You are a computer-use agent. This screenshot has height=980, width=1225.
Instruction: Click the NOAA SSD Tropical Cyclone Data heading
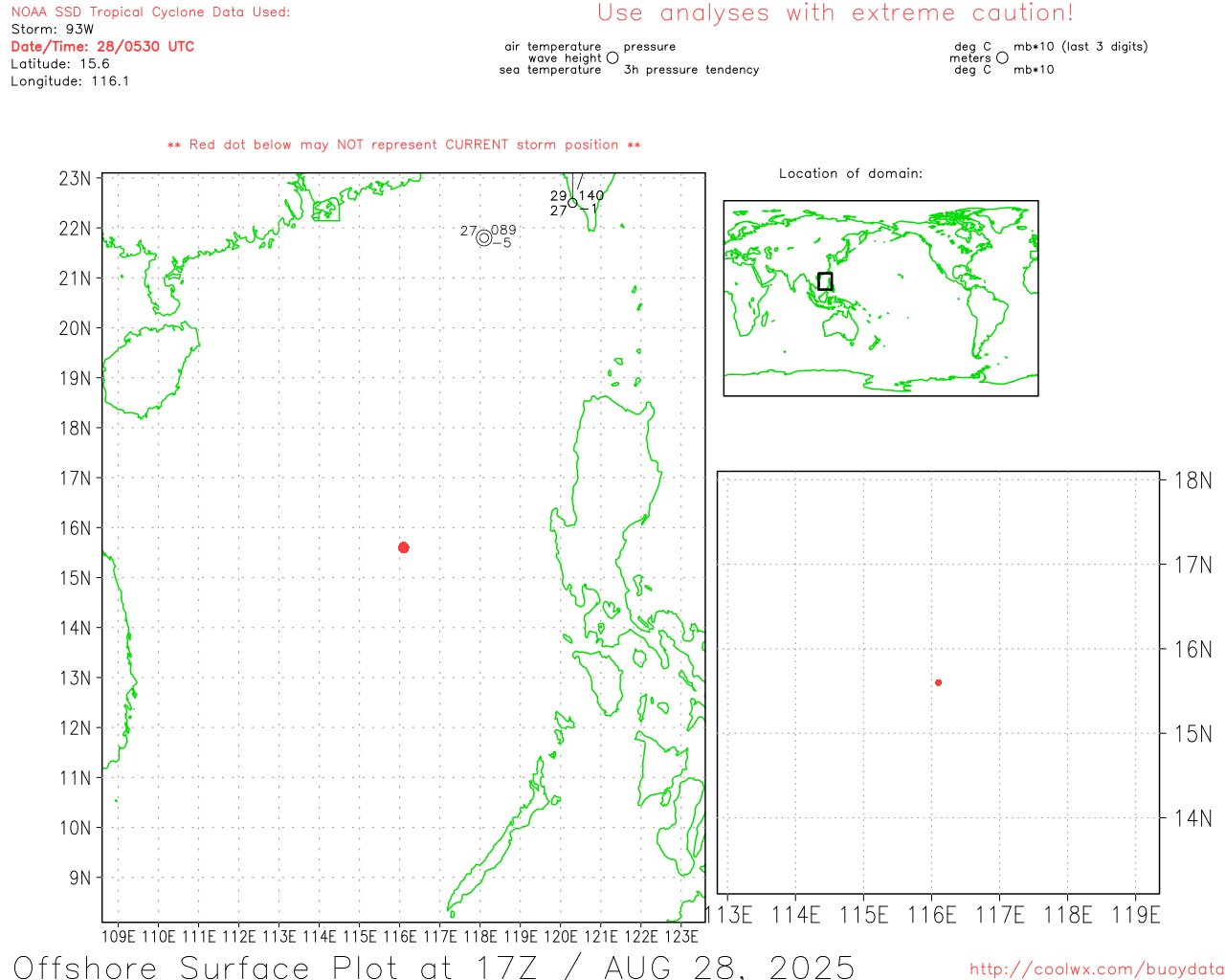pos(150,12)
